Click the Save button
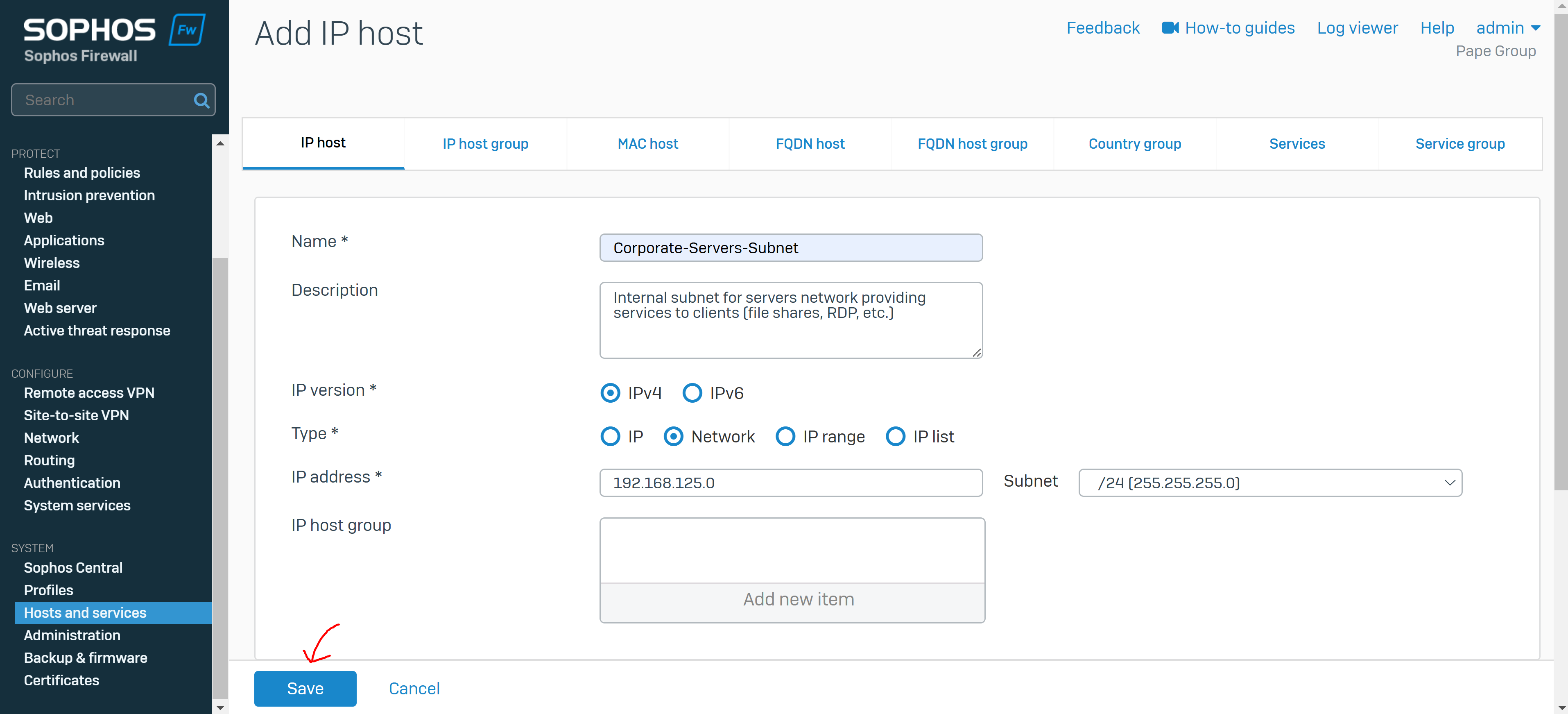Image resolution: width=1568 pixels, height=714 pixels. pyautogui.click(x=305, y=689)
